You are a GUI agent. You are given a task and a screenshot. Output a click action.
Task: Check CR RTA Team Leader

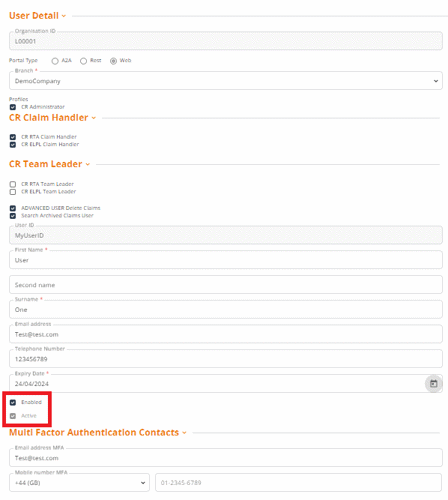13,184
